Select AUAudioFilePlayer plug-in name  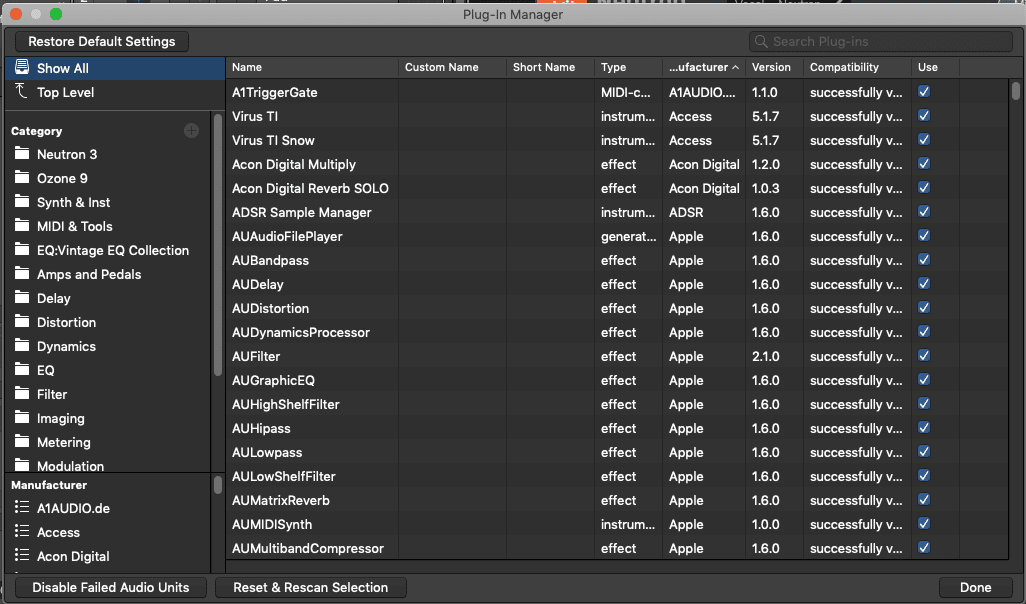tap(287, 236)
